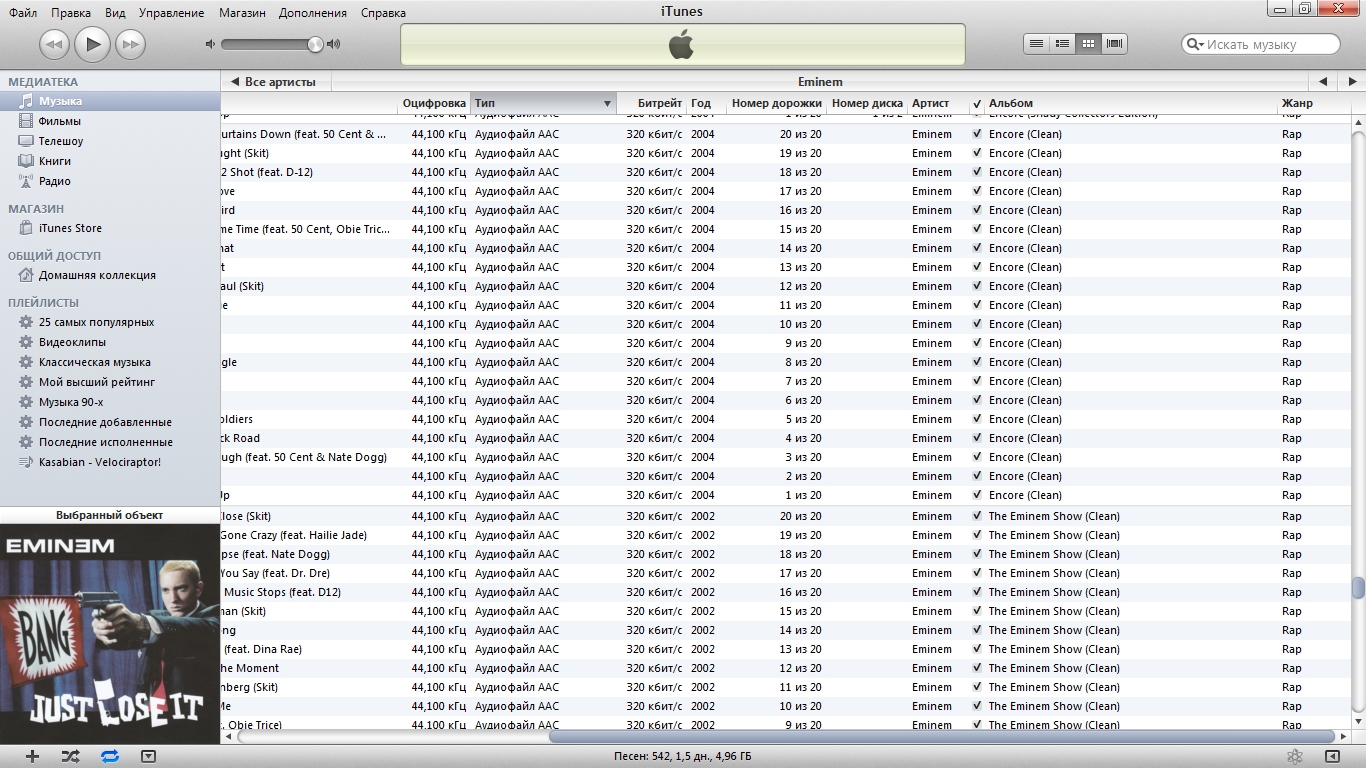Open the Файл menu
The image size is (1366, 768).
coord(23,13)
